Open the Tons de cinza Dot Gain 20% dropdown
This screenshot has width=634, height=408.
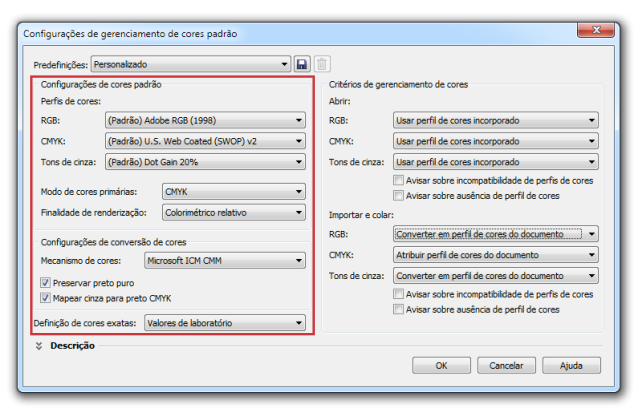pos(205,162)
